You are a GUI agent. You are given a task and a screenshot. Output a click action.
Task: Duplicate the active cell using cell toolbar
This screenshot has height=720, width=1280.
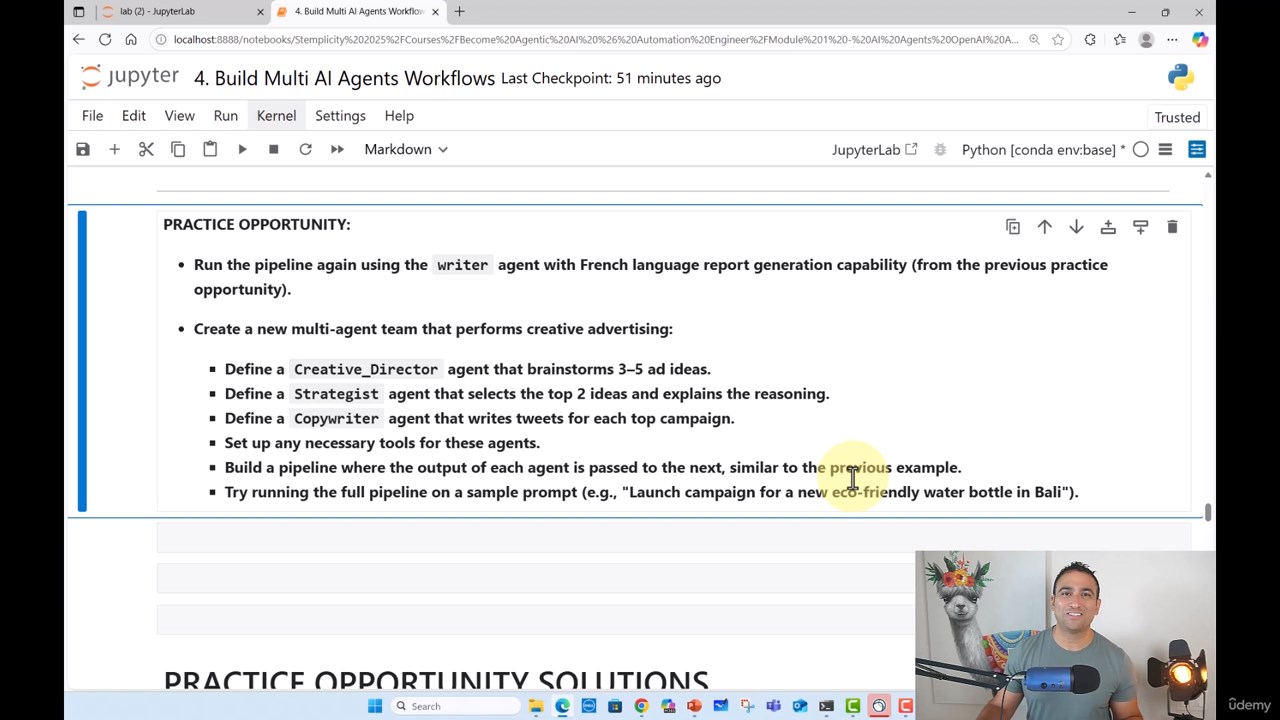click(x=1013, y=227)
